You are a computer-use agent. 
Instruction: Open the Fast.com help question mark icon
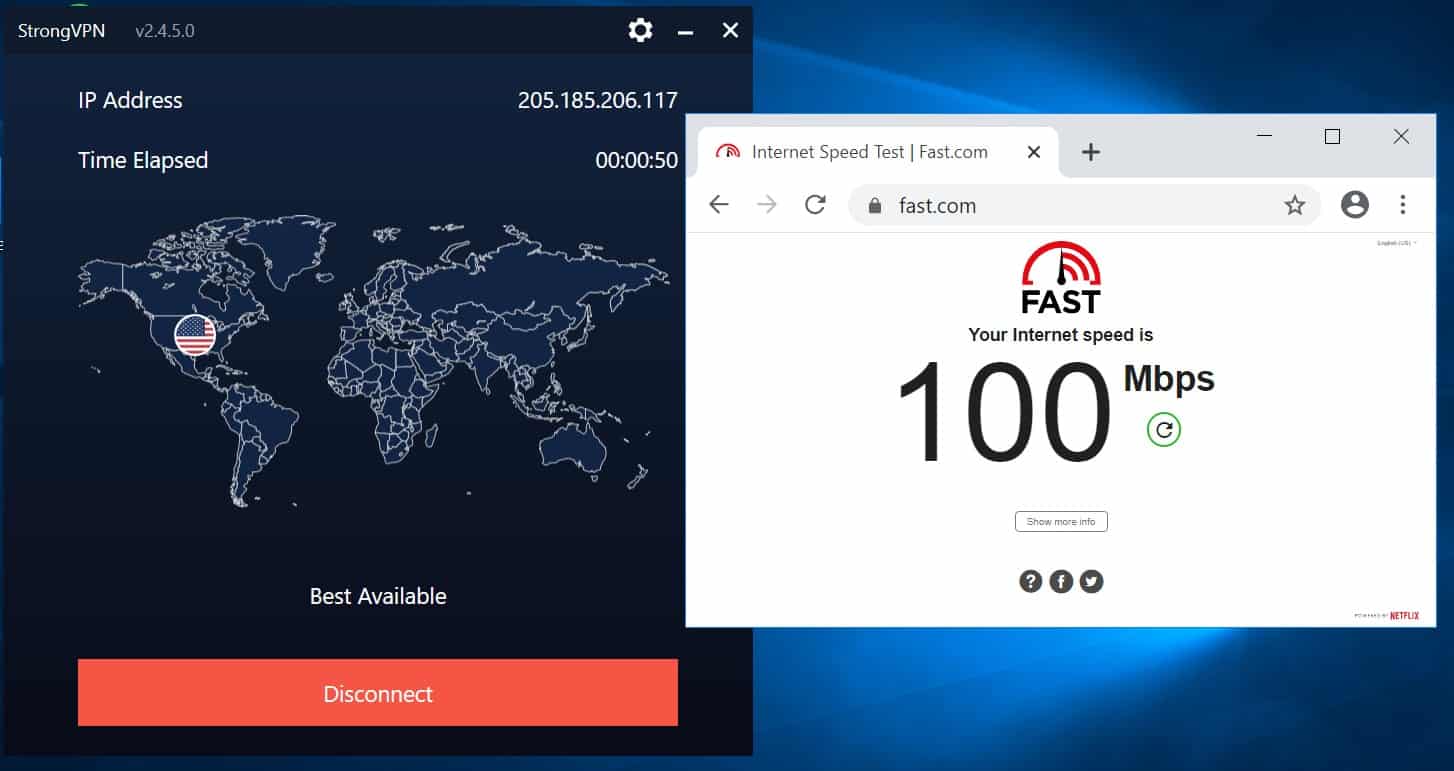click(1031, 581)
